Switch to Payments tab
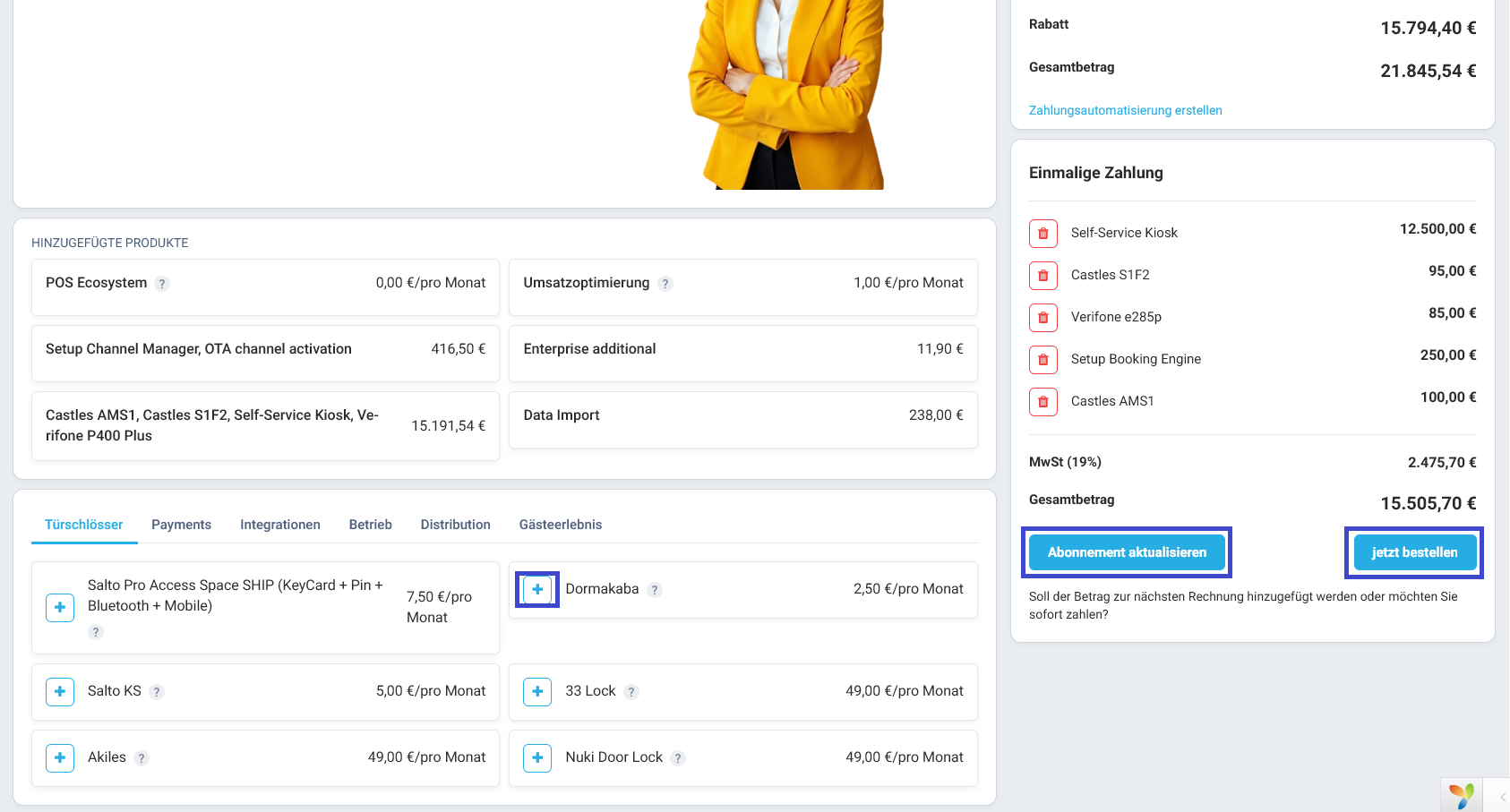Screen dimensions: 1510x812 tap(181, 525)
